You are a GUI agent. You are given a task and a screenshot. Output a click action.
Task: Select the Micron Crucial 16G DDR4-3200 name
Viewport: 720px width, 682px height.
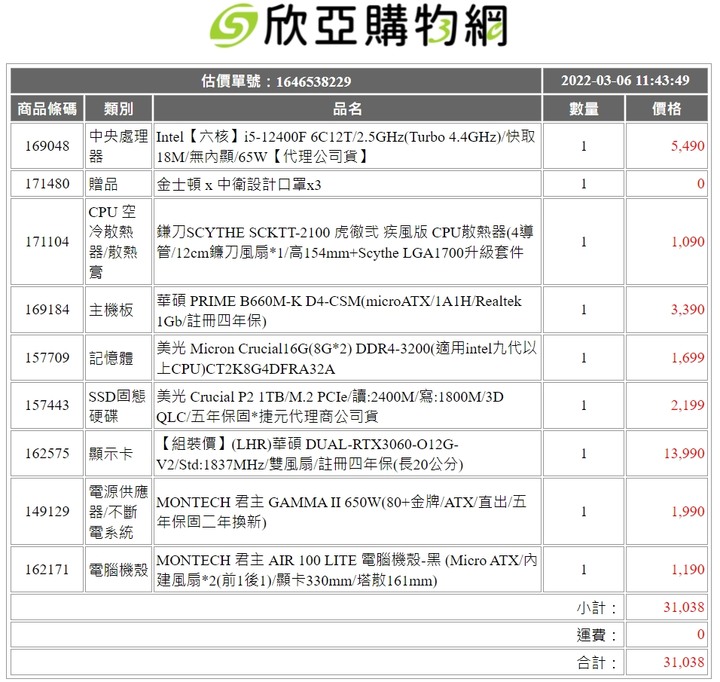click(347, 358)
